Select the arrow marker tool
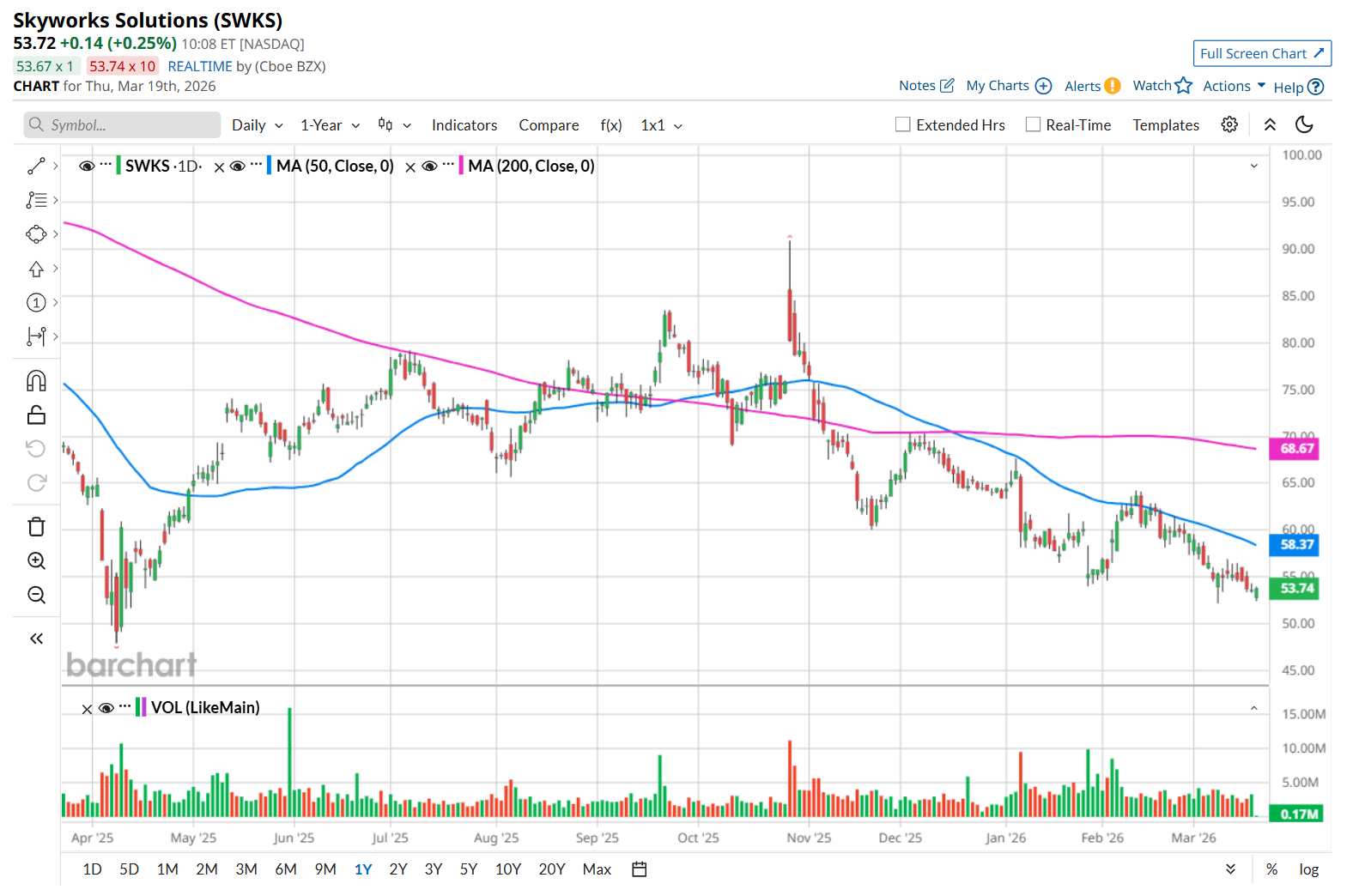1365x896 pixels. (x=36, y=269)
